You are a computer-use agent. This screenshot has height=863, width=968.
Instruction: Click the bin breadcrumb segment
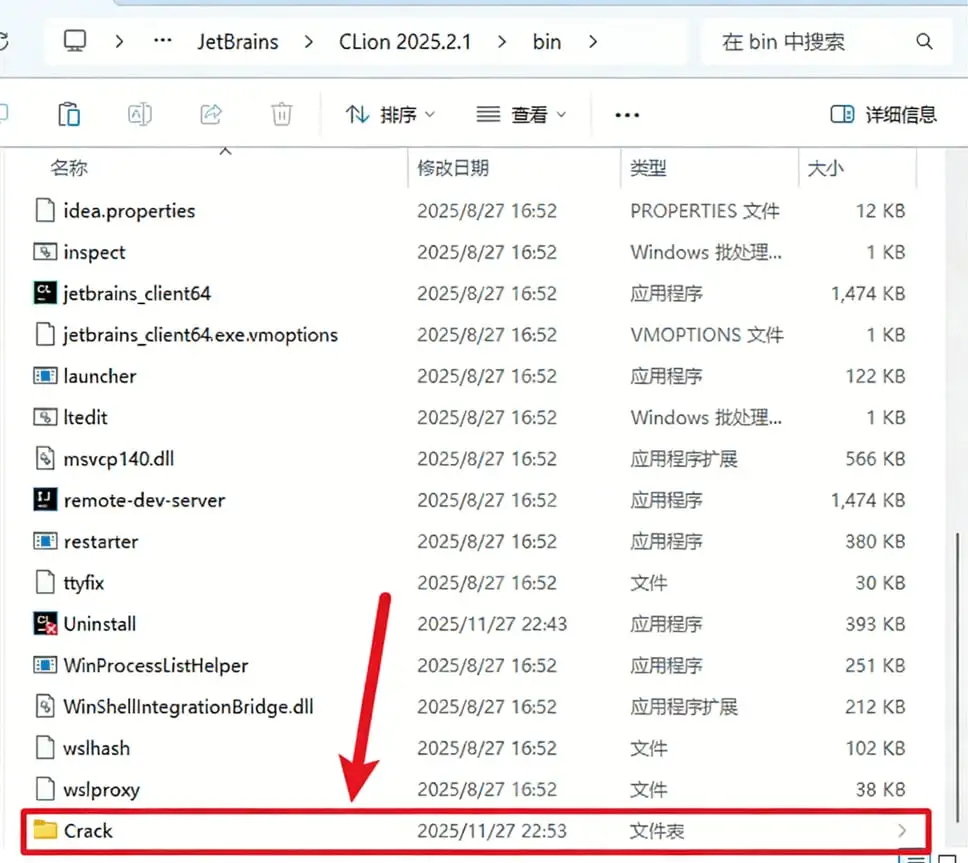[547, 42]
